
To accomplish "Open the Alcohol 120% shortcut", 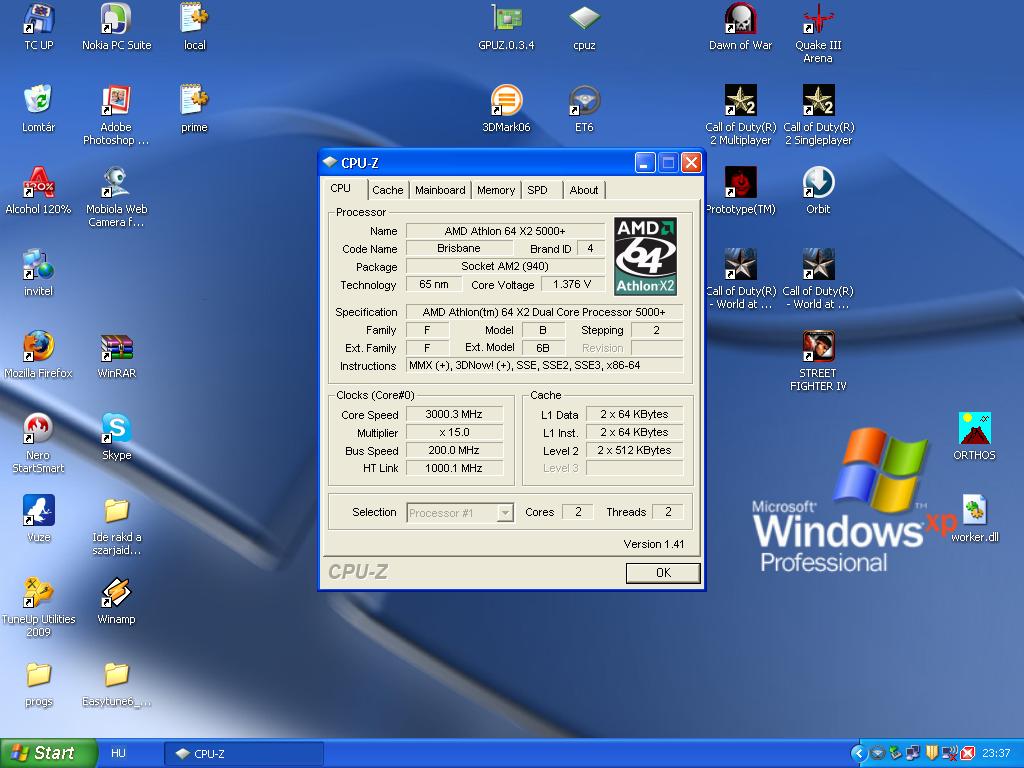I will click(x=39, y=191).
